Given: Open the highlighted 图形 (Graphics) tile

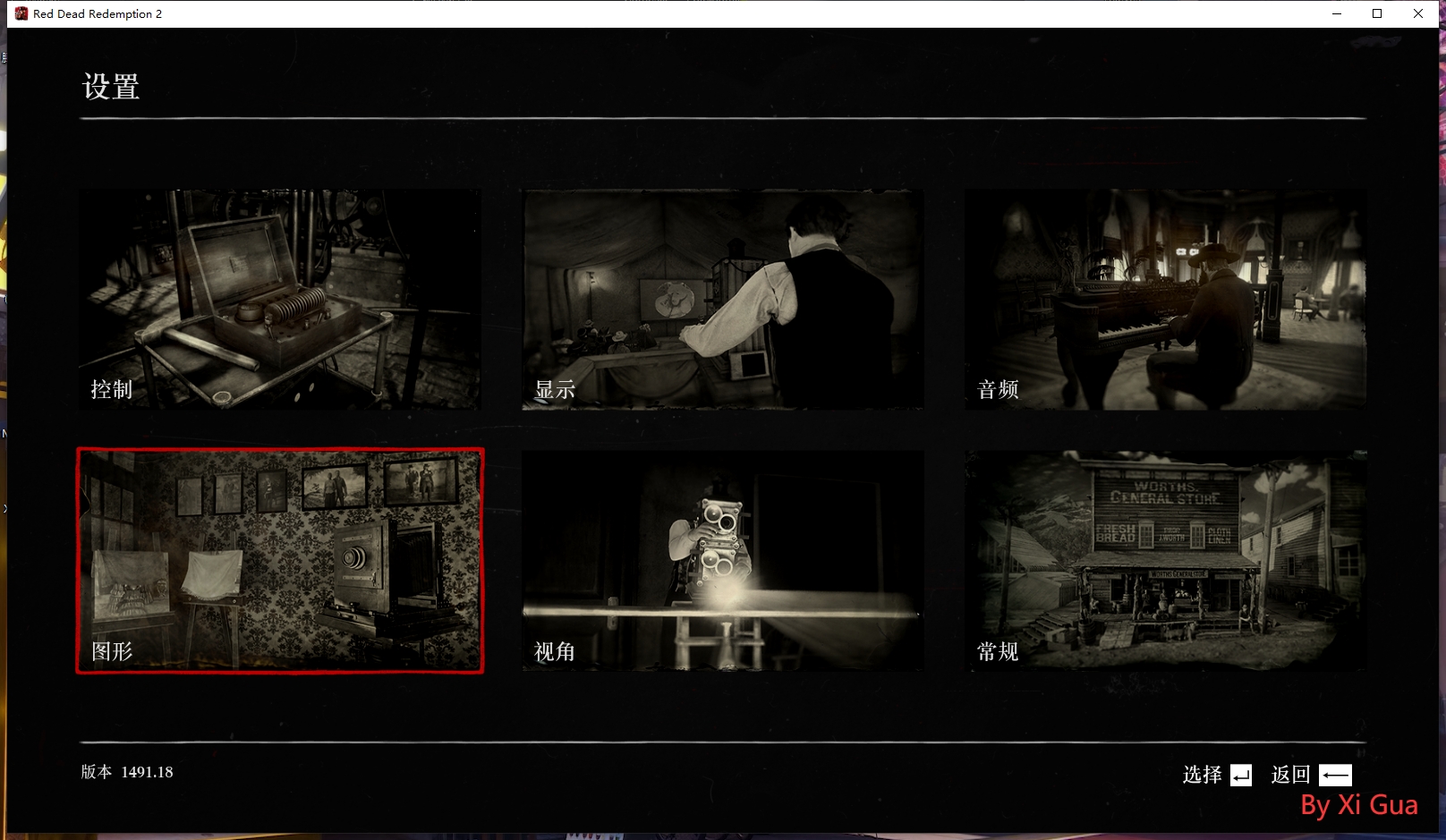Looking at the screenshot, I should 279,561.
